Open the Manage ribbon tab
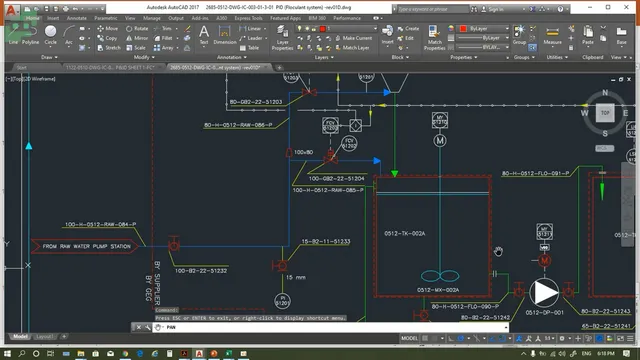 pyautogui.click(x=151, y=18)
